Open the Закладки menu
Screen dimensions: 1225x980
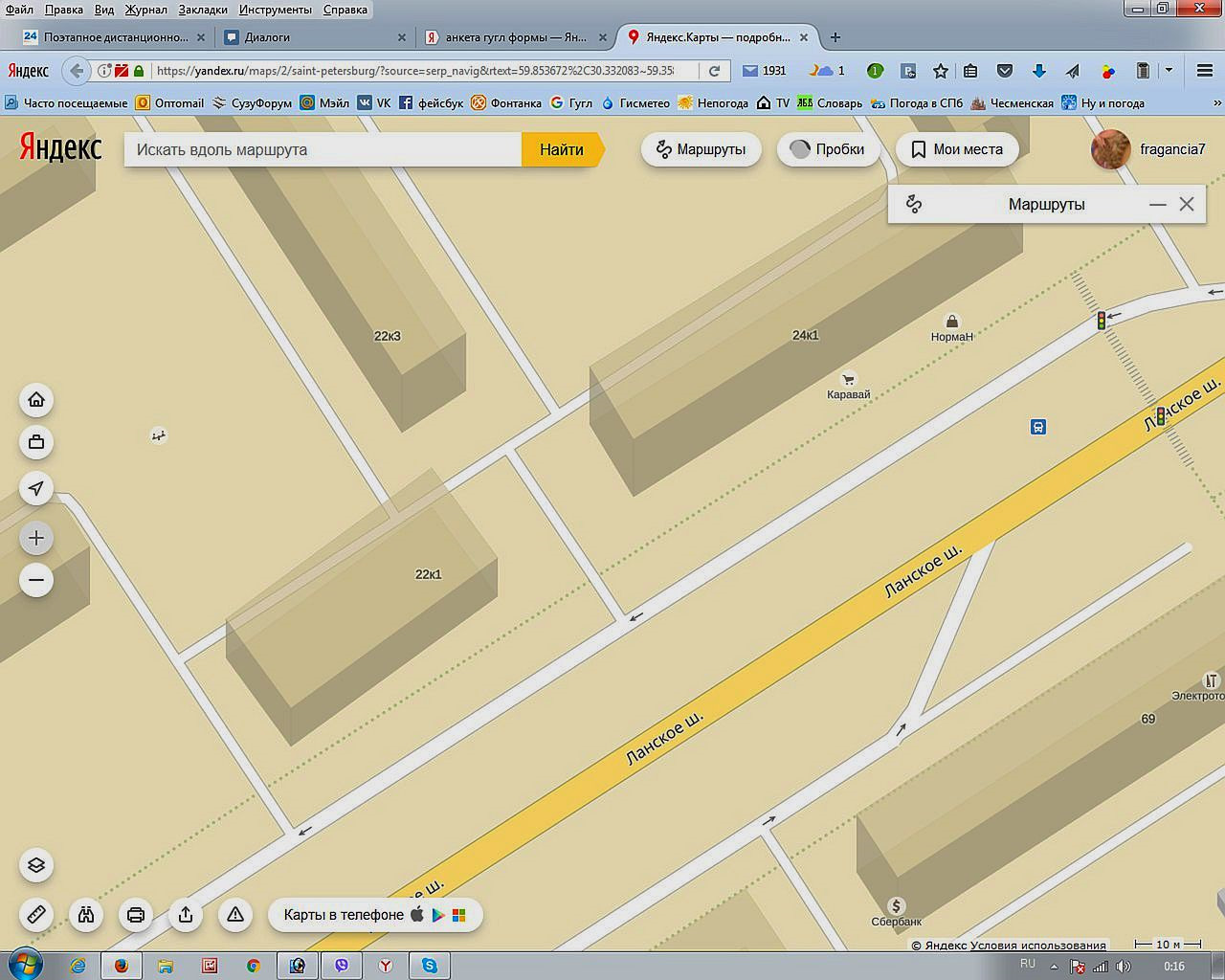[203, 10]
